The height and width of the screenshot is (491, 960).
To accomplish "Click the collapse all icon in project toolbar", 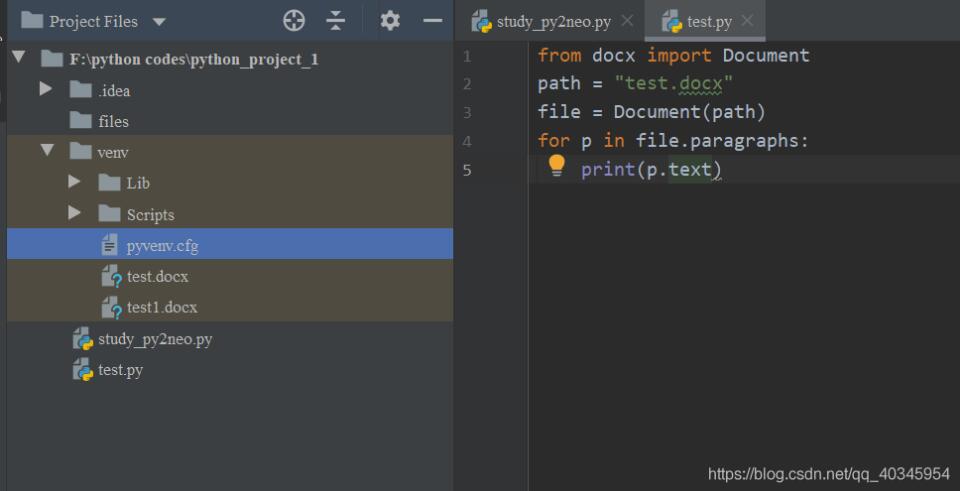I will (x=336, y=21).
